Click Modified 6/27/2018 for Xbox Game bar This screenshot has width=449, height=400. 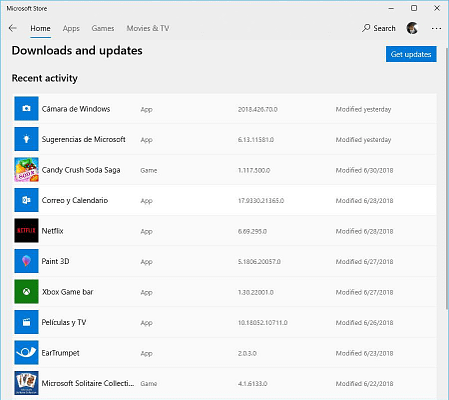[364, 292]
